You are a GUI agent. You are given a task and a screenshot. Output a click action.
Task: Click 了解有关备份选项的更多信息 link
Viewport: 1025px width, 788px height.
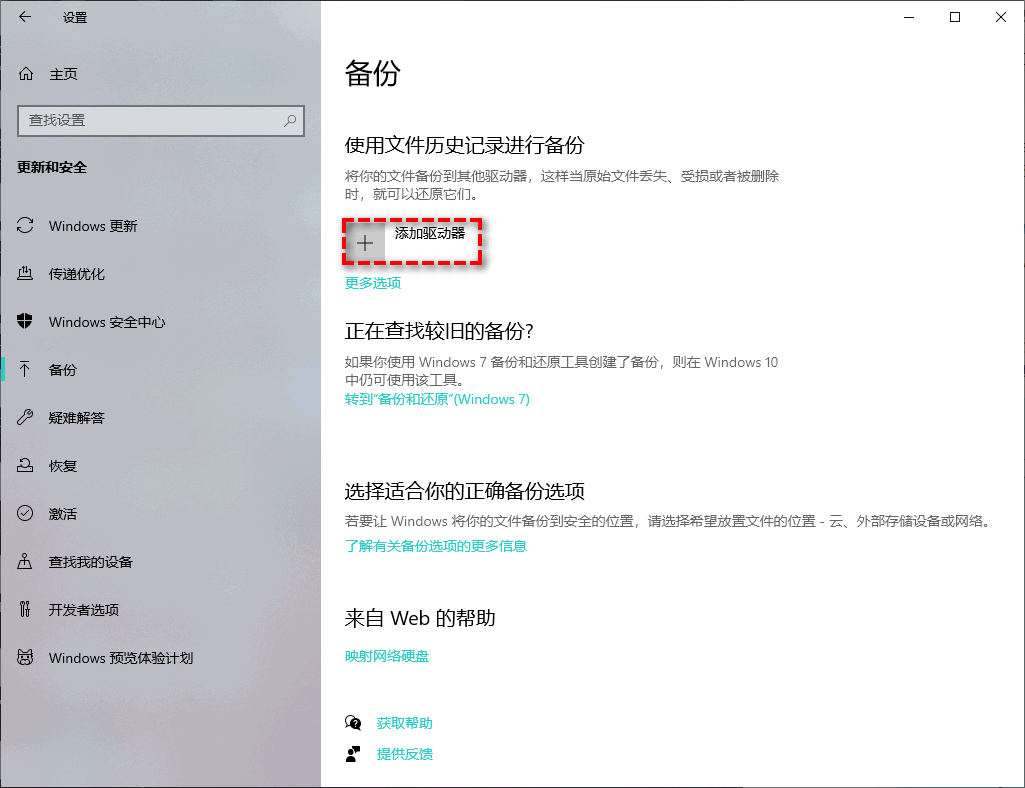tap(435, 546)
